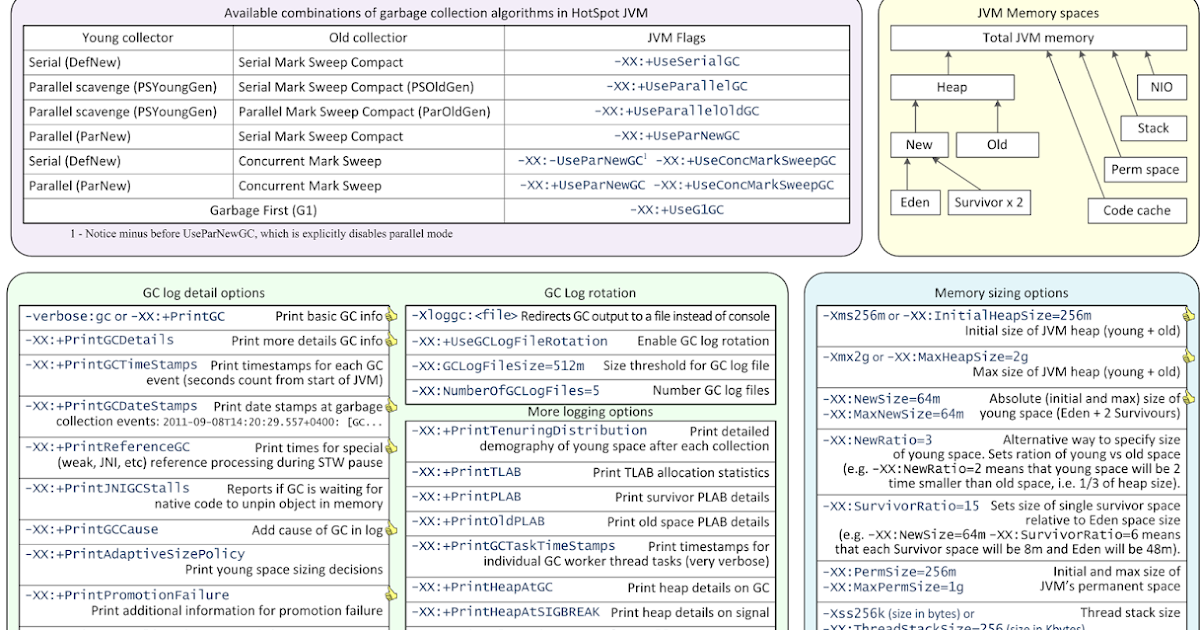This screenshot has height=630, width=1200.
Task: Click the thumbs-up icon beside -Xmx2g
Action: click(1189, 356)
